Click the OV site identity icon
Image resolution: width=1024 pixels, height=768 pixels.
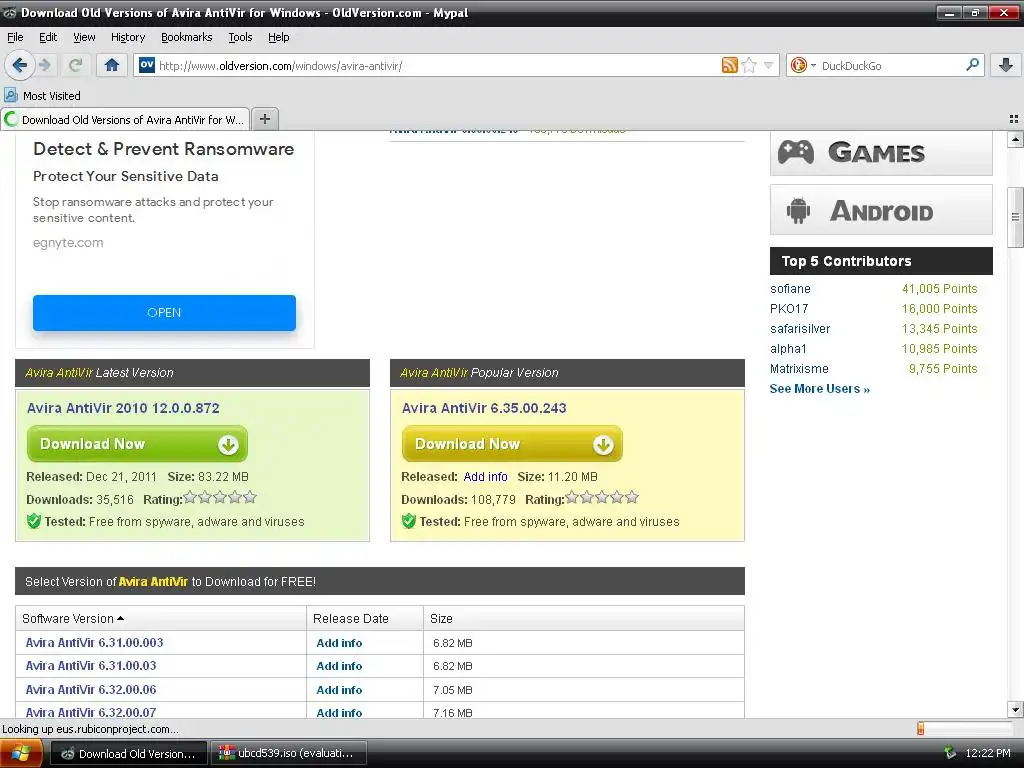147,65
